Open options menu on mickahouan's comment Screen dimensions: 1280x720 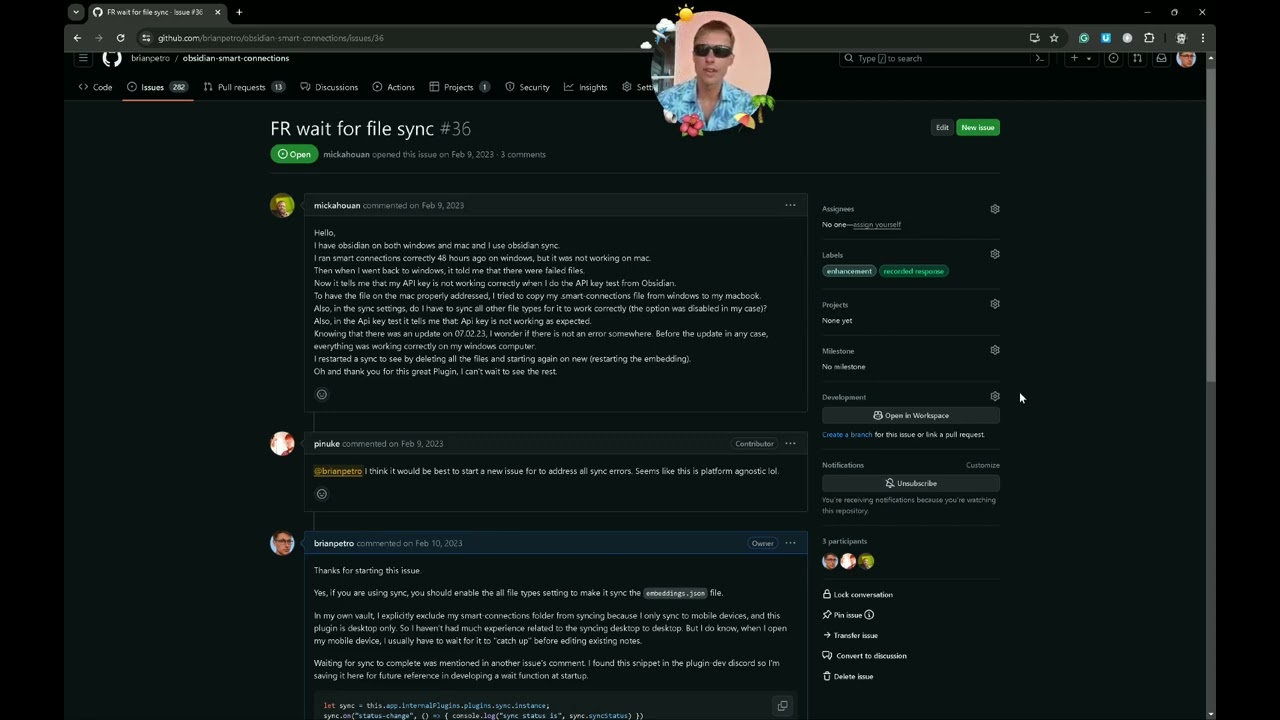790,205
